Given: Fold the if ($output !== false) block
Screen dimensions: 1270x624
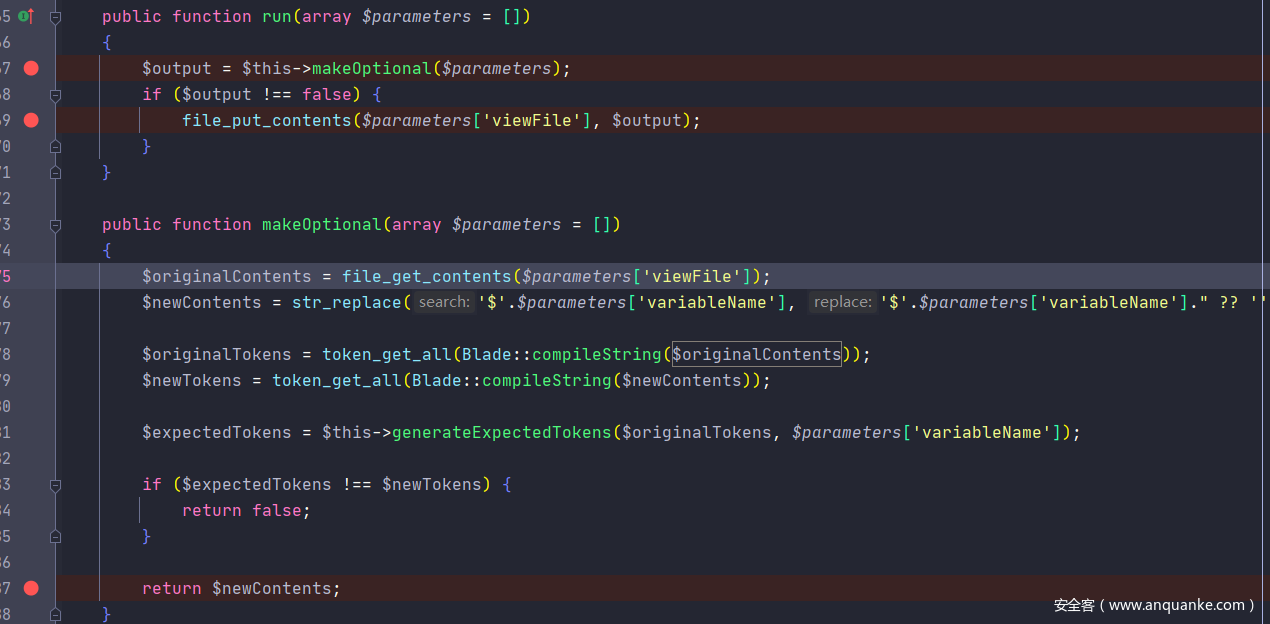Looking at the screenshot, I should [x=55, y=95].
